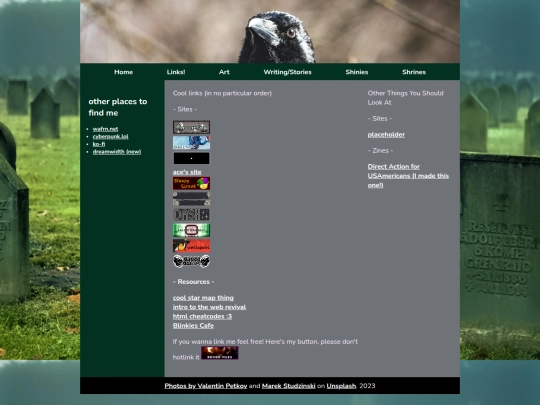Open the Sleepy Circus site button
The width and height of the screenshot is (540, 405).
[x=191, y=183]
